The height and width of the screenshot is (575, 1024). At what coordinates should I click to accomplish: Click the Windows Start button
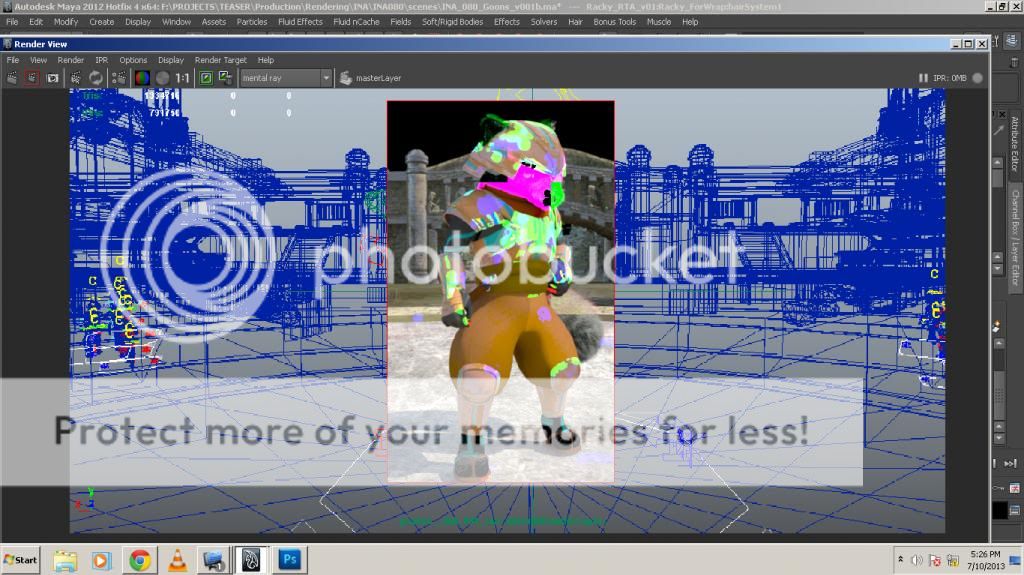[20, 560]
